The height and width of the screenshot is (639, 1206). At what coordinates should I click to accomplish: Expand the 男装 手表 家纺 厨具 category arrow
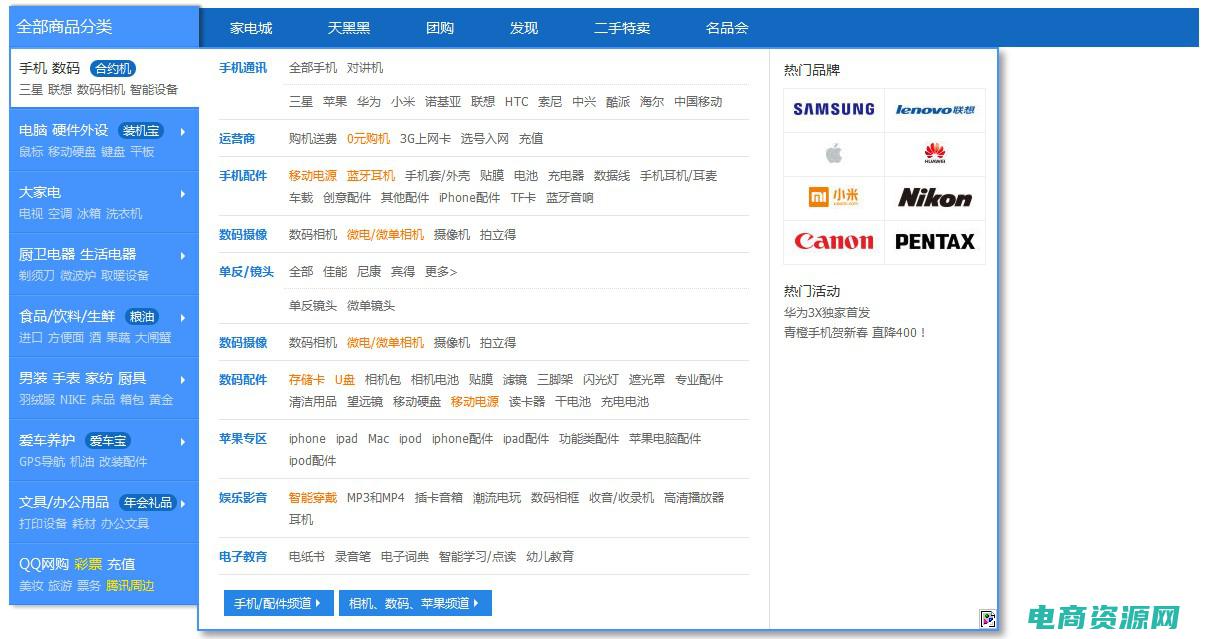pyautogui.click(x=183, y=379)
